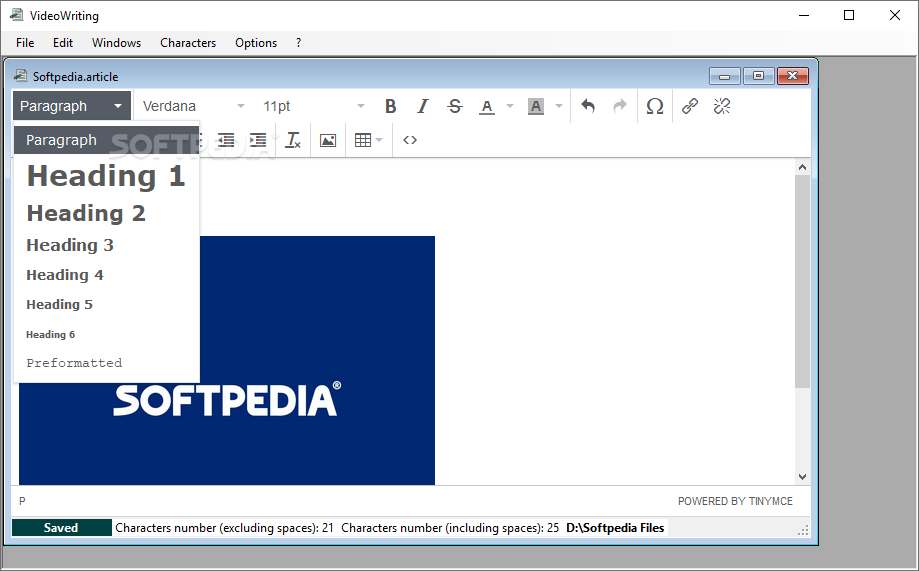Select Heading 2 format
The height and width of the screenshot is (571, 919).
pos(107,213)
